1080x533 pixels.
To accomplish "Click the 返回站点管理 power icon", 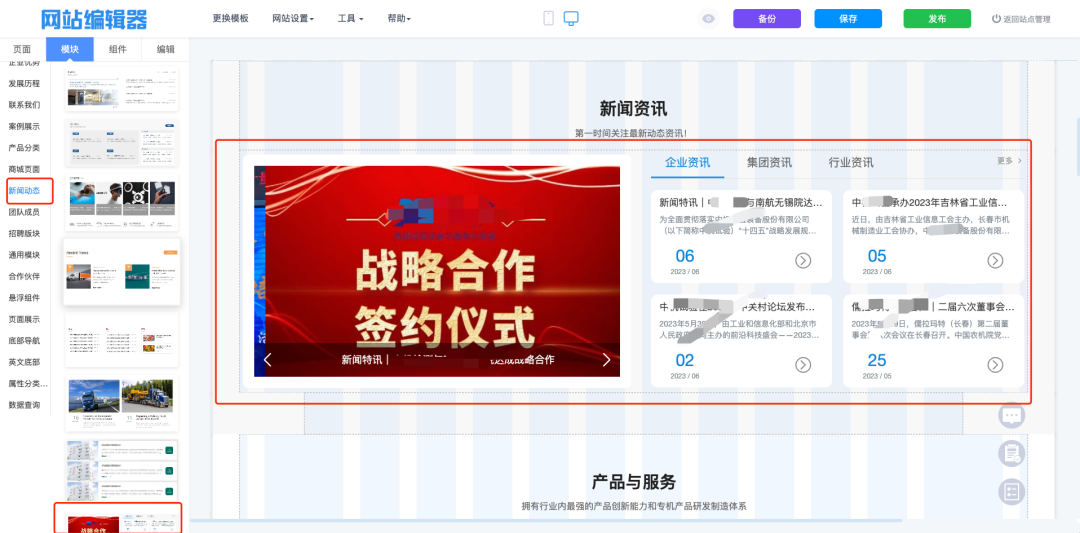I will click(x=996, y=19).
